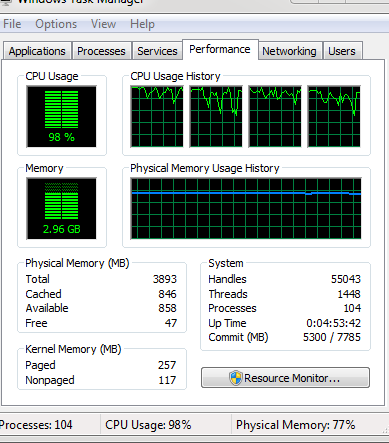Click the second CPU core history graph
This screenshot has width=389, height=443.
216,116
